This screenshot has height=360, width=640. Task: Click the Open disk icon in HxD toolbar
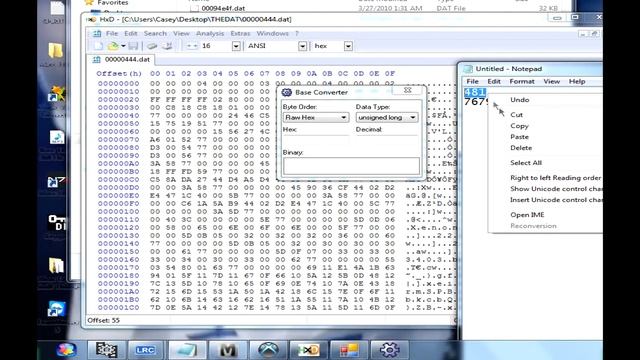pos(167,46)
